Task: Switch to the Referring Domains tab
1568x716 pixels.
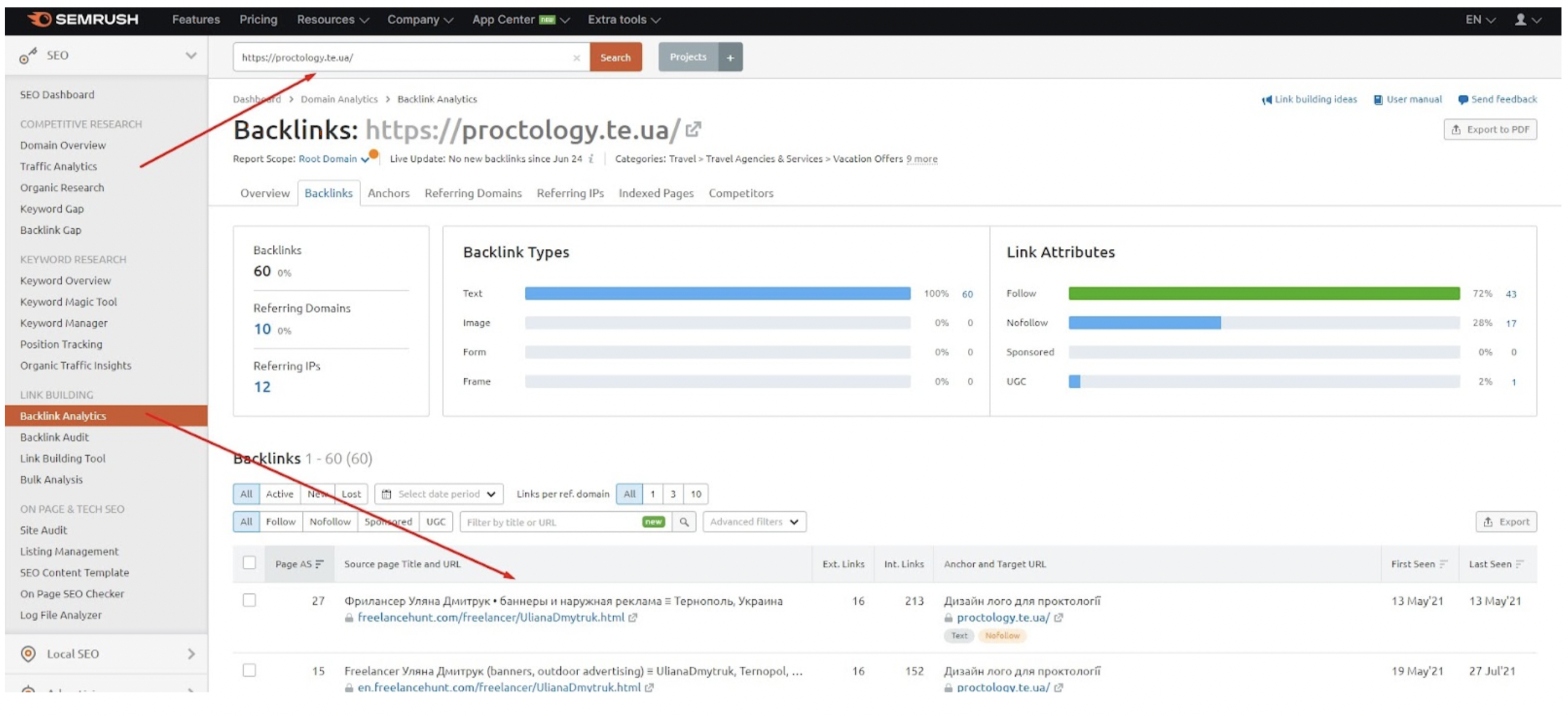Action: click(x=473, y=193)
